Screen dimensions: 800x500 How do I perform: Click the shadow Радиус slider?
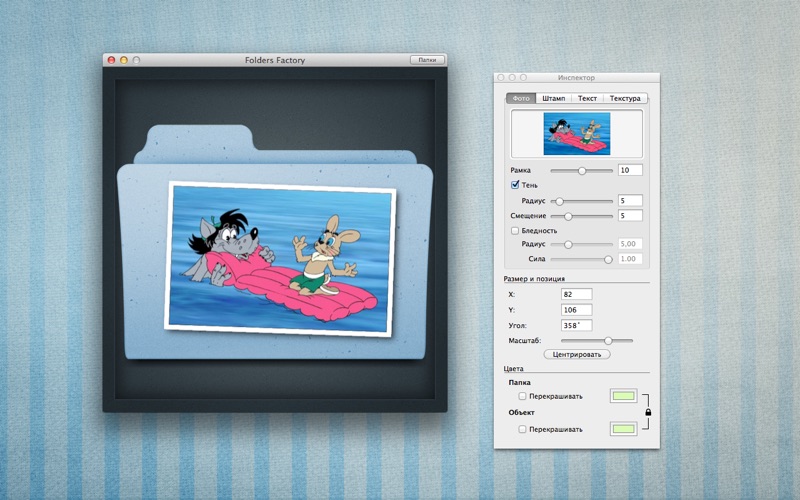(582, 201)
